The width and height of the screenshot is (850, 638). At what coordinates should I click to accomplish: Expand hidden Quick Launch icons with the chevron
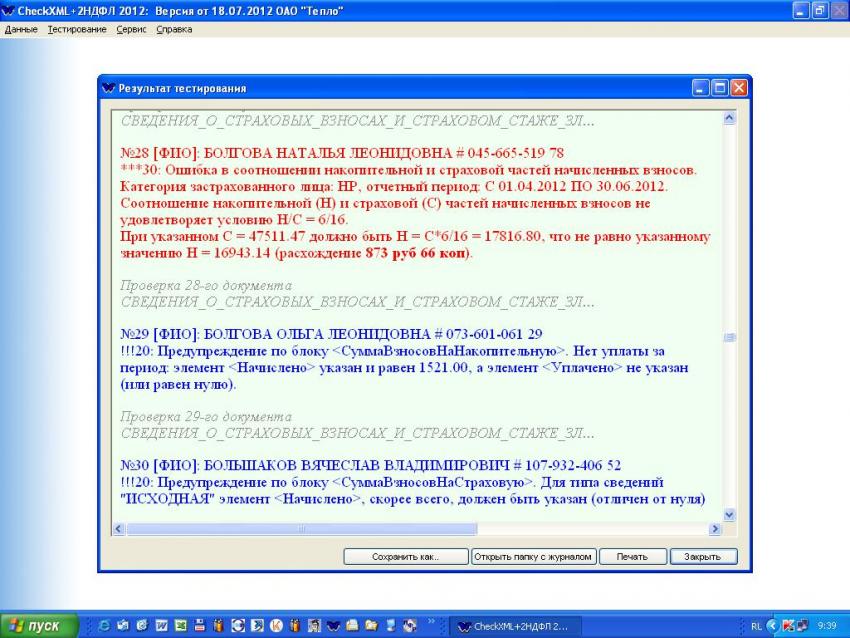432,622
